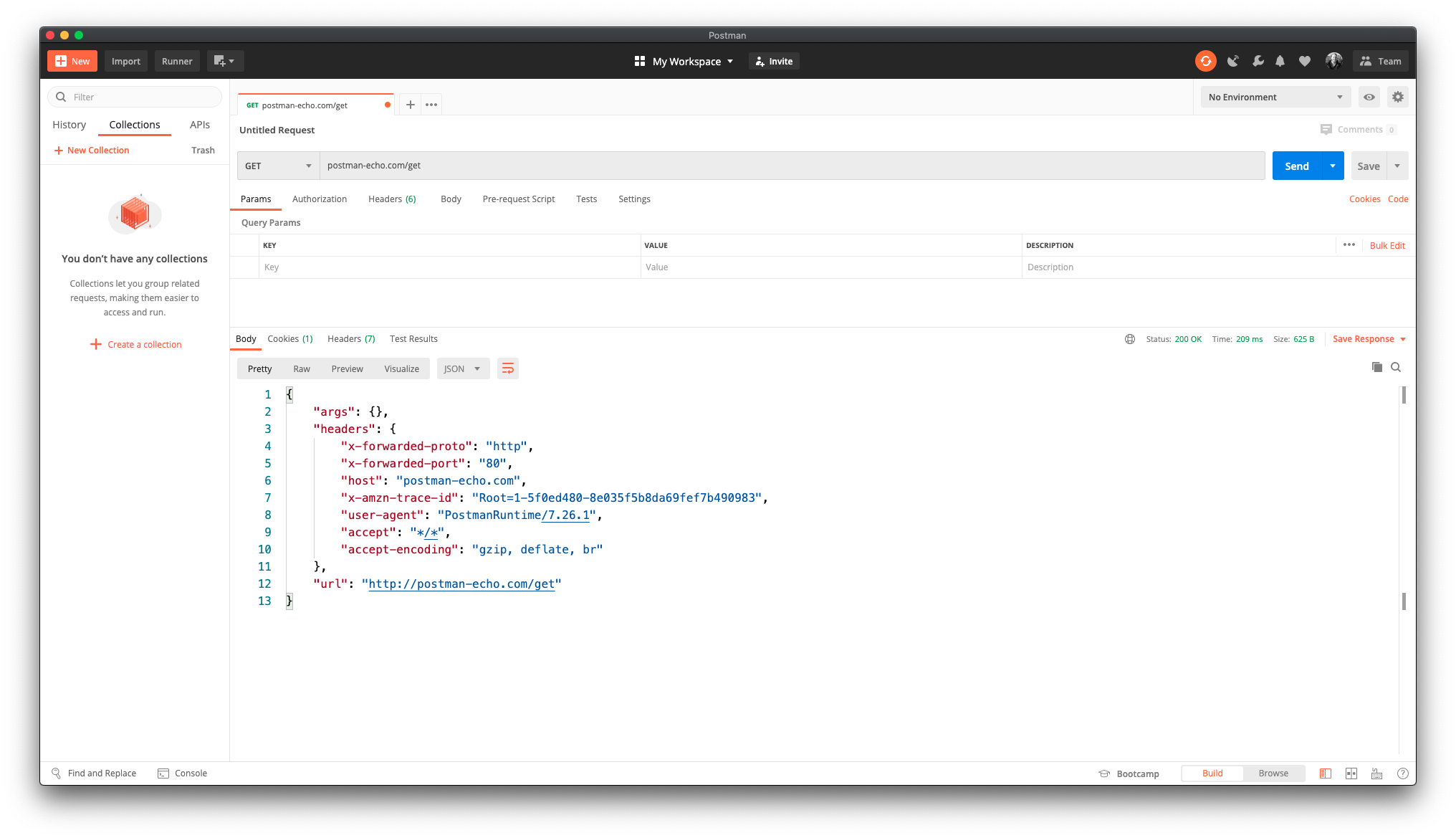Screen dimensions: 1456x838
Task: Open notifications bell
Action: click(1280, 61)
